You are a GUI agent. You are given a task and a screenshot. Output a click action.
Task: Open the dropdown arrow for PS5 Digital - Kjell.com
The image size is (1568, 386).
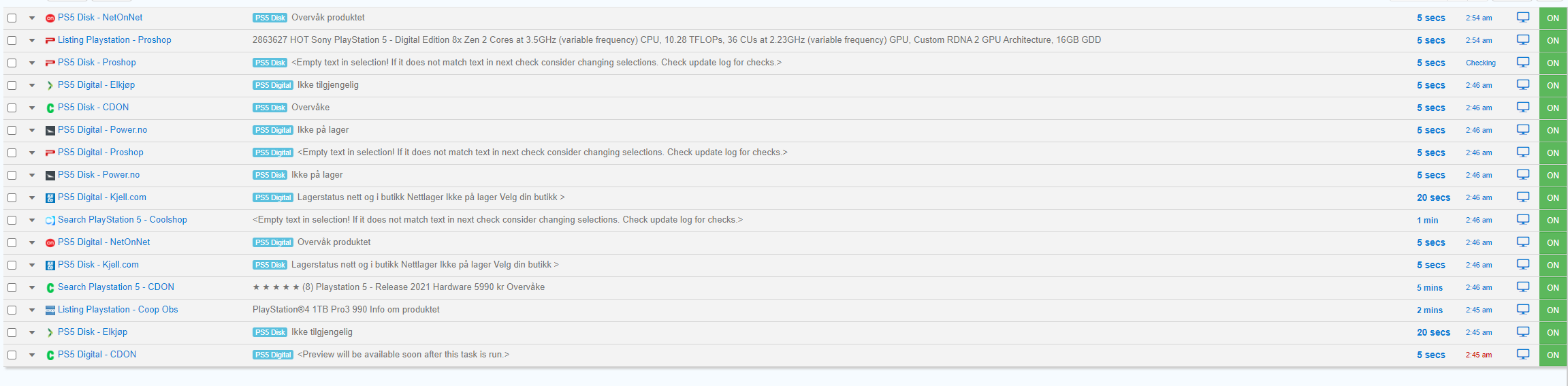[32, 198]
